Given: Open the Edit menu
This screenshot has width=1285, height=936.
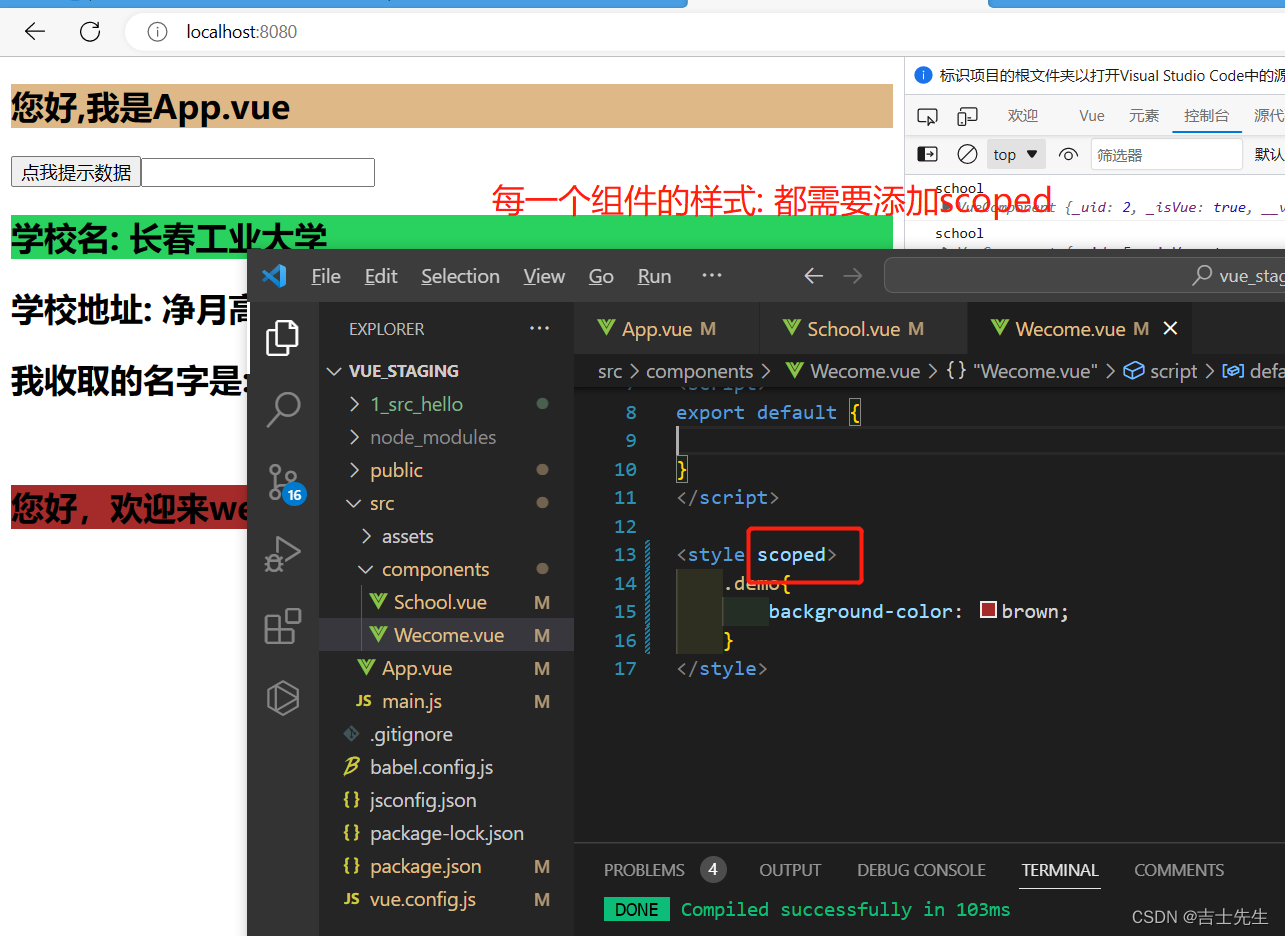Looking at the screenshot, I should click(x=381, y=276).
